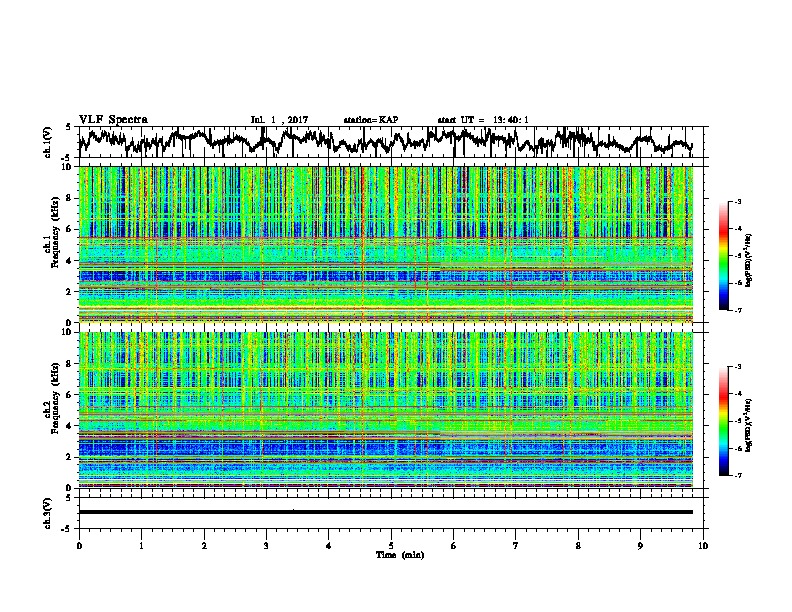Click the "ch.3(V)" axis label
The image size is (792, 612).
[x=48, y=513]
